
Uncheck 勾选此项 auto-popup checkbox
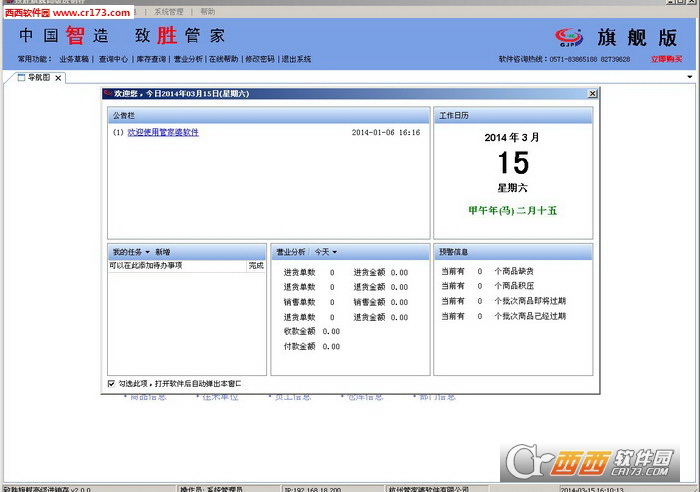click(x=111, y=384)
